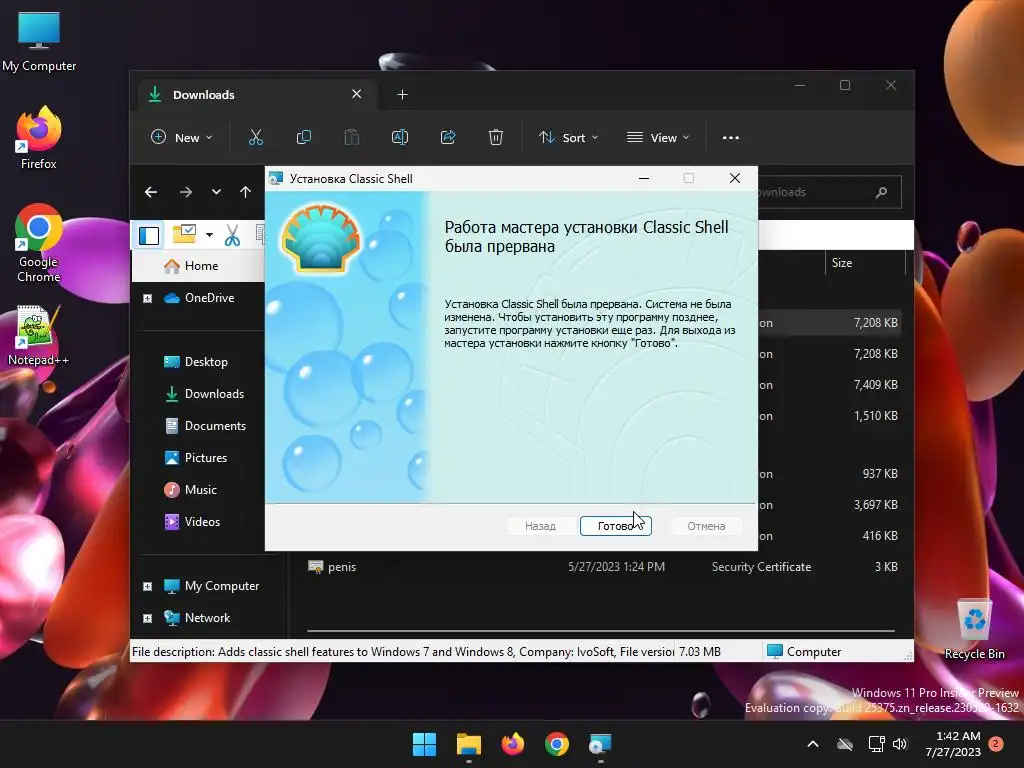Open dropdown arrow beside folder options icon
Screen dimensions: 1024x768
point(209,234)
